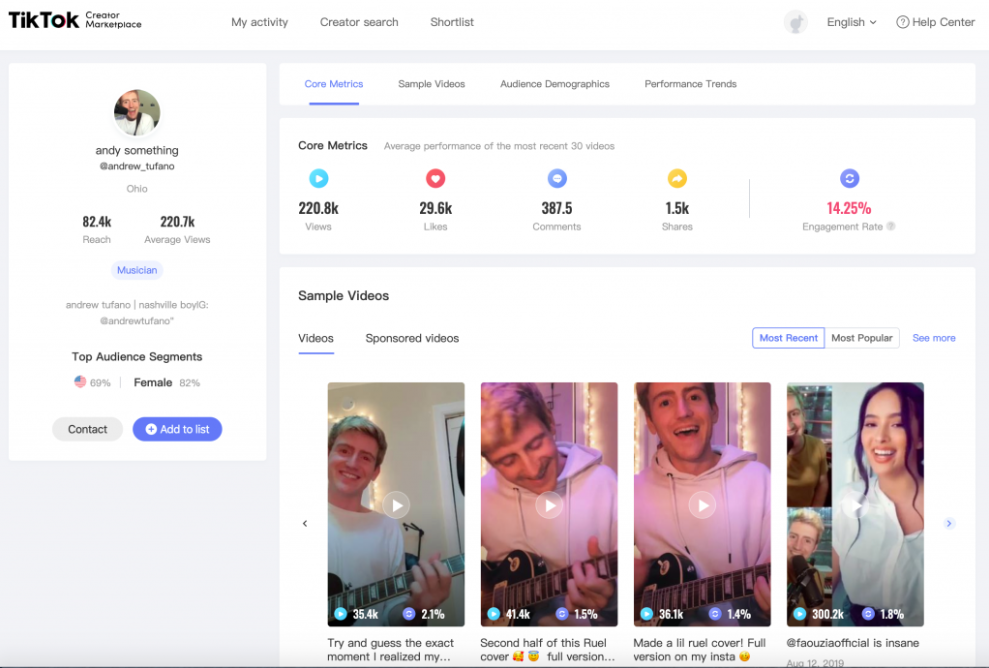The height and width of the screenshot is (668, 989).
Task: Click the 'Second half of this Ruel' caption
Action: point(547,650)
